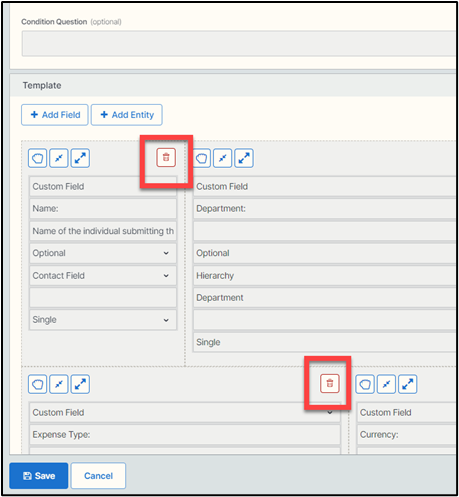This screenshot has width=459, height=497.
Task: Shrink the Expense Type field width
Action: click(59, 384)
